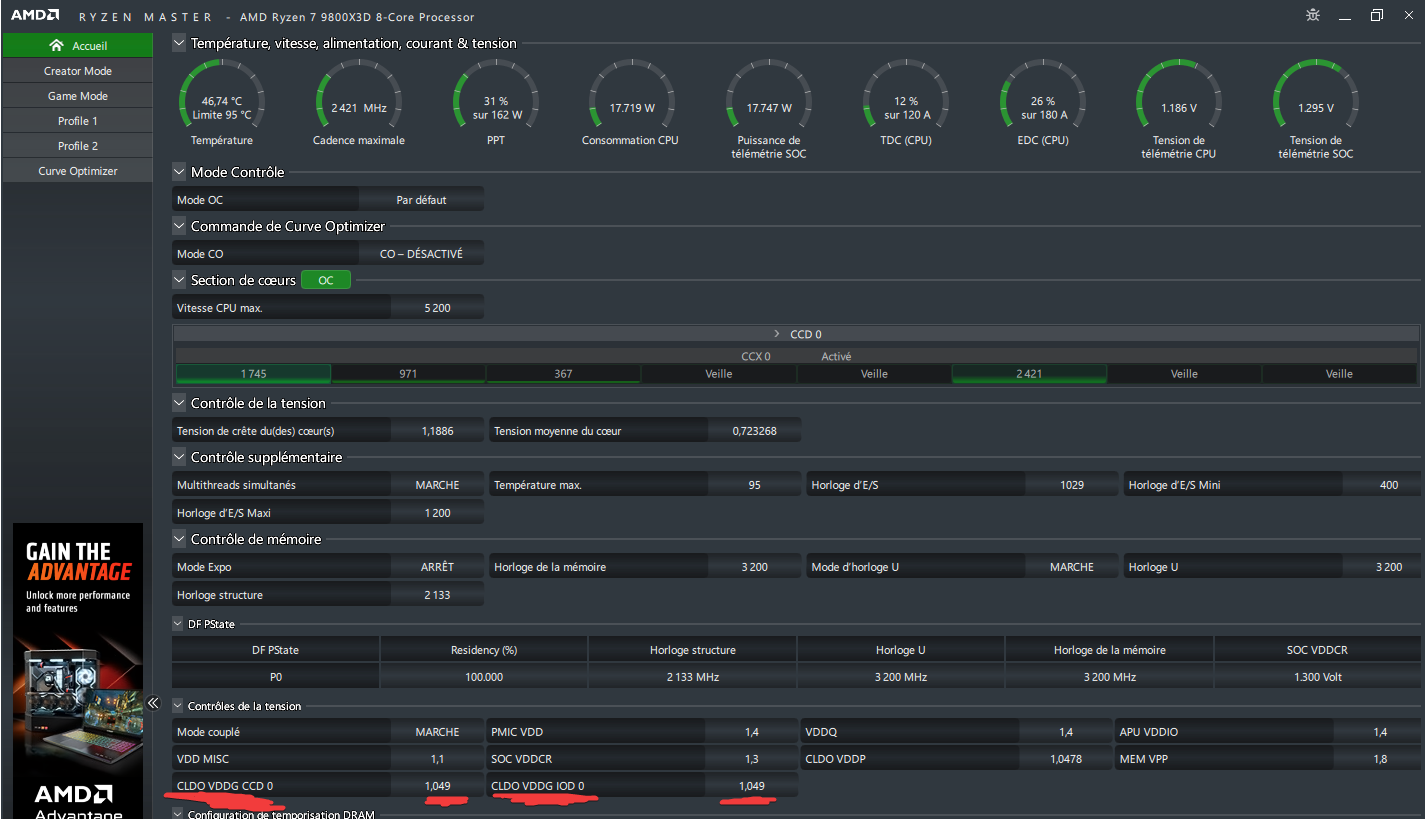The width and height of the screenshot is (1425, 819).
Task: Click the AMD logo in title bar
Action: (x=35, y=16)
